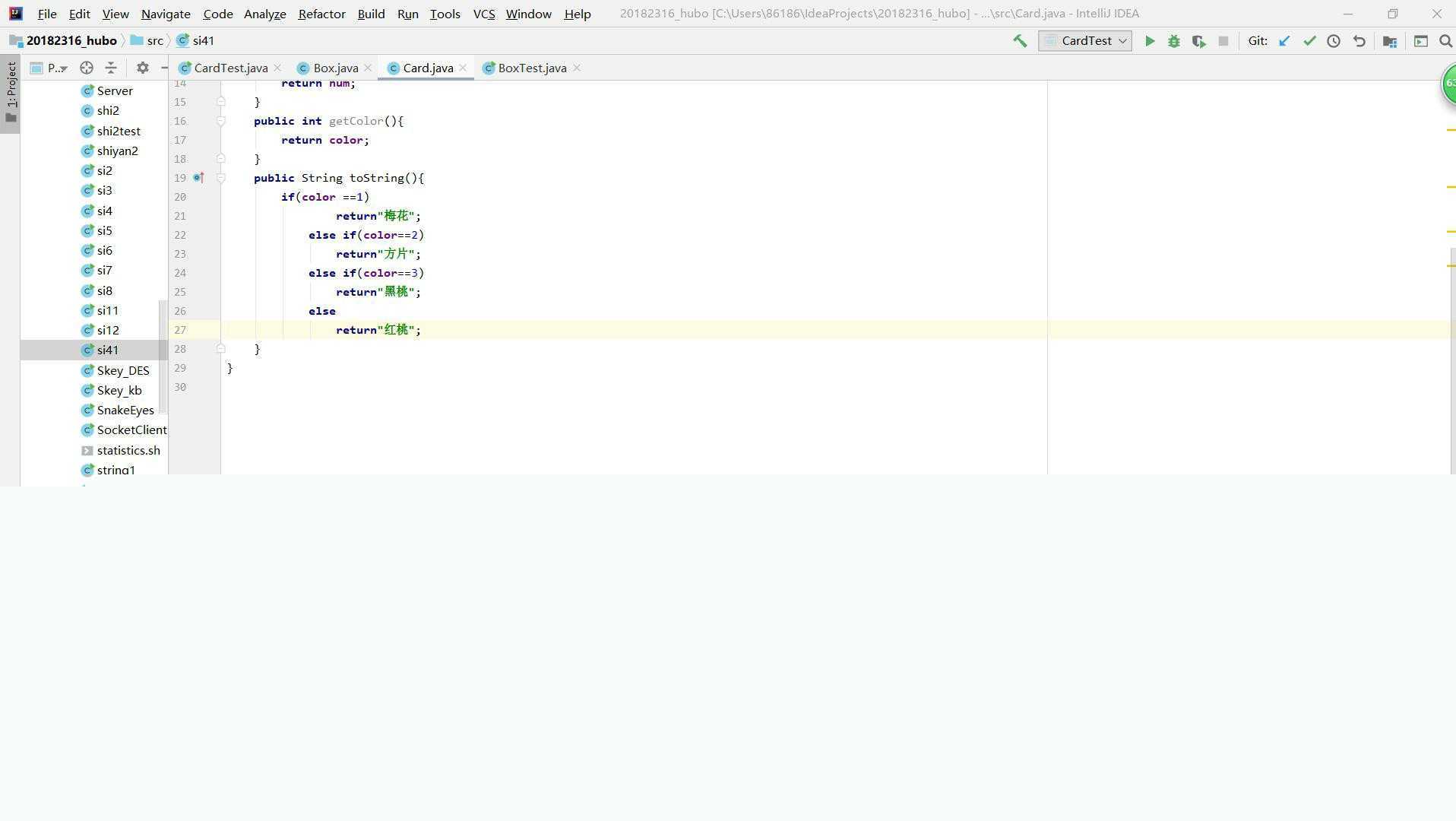Click the editor vertical scrollbar thumb
The height and width of the screenshot is (821, 1456).
(1452, 361)
